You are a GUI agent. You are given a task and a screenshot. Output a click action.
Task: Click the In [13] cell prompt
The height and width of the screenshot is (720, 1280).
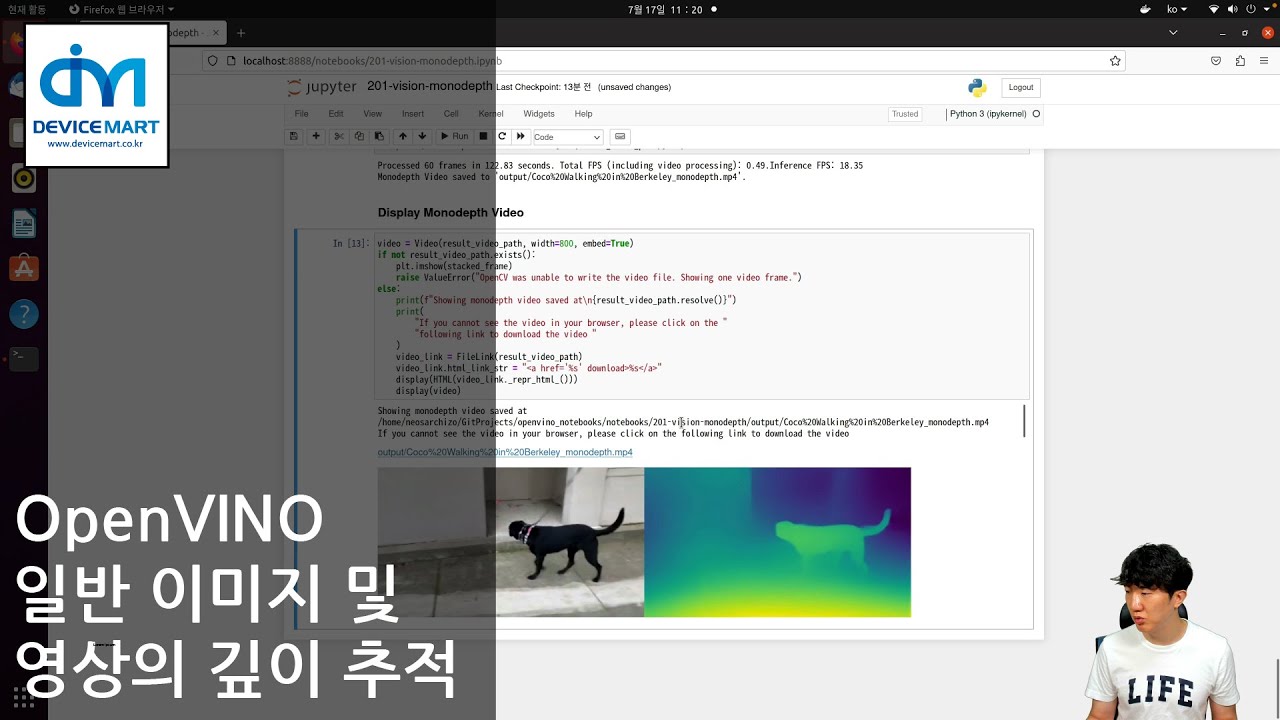350,243
